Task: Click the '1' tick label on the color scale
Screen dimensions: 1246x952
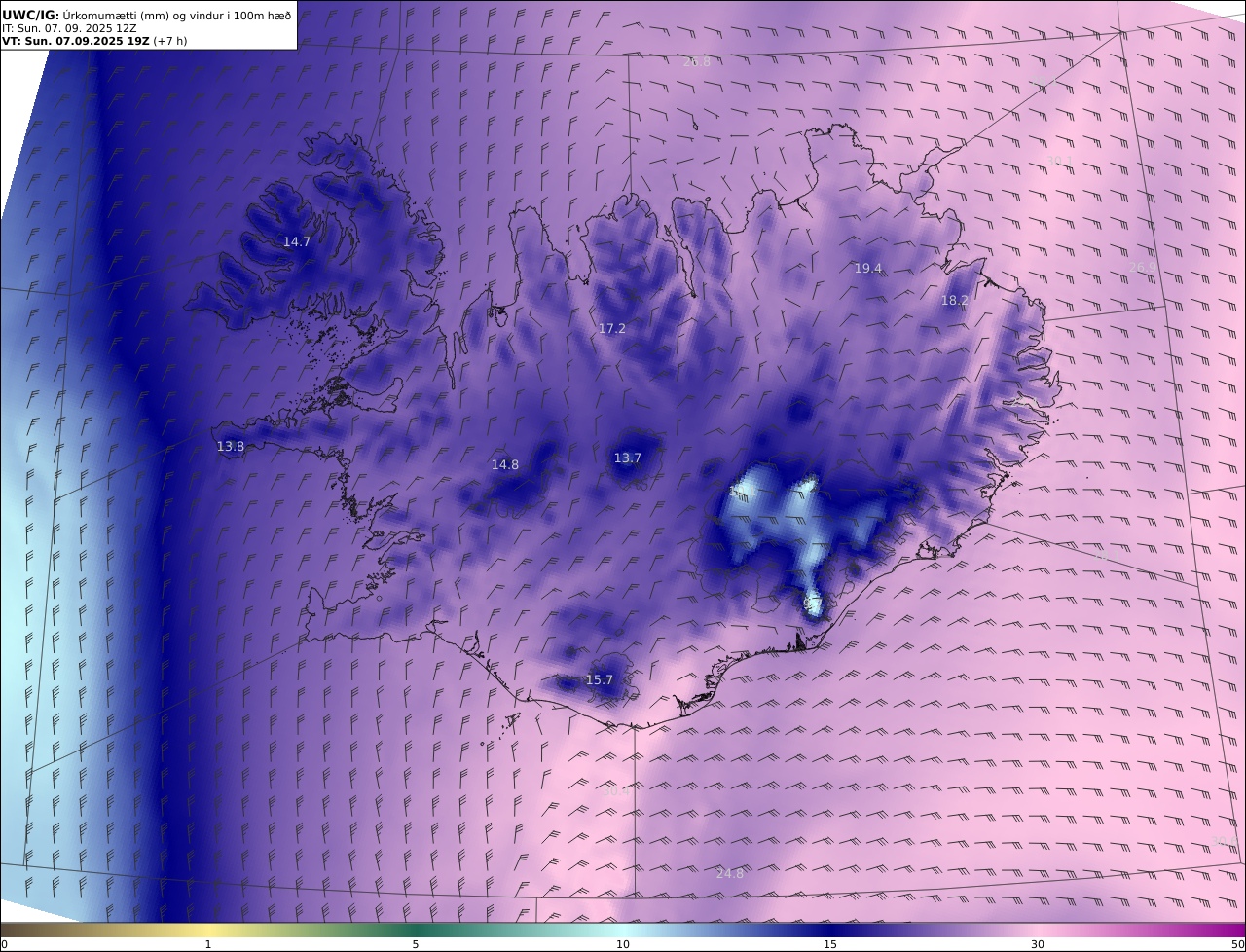Action: [x=207, y=944]
